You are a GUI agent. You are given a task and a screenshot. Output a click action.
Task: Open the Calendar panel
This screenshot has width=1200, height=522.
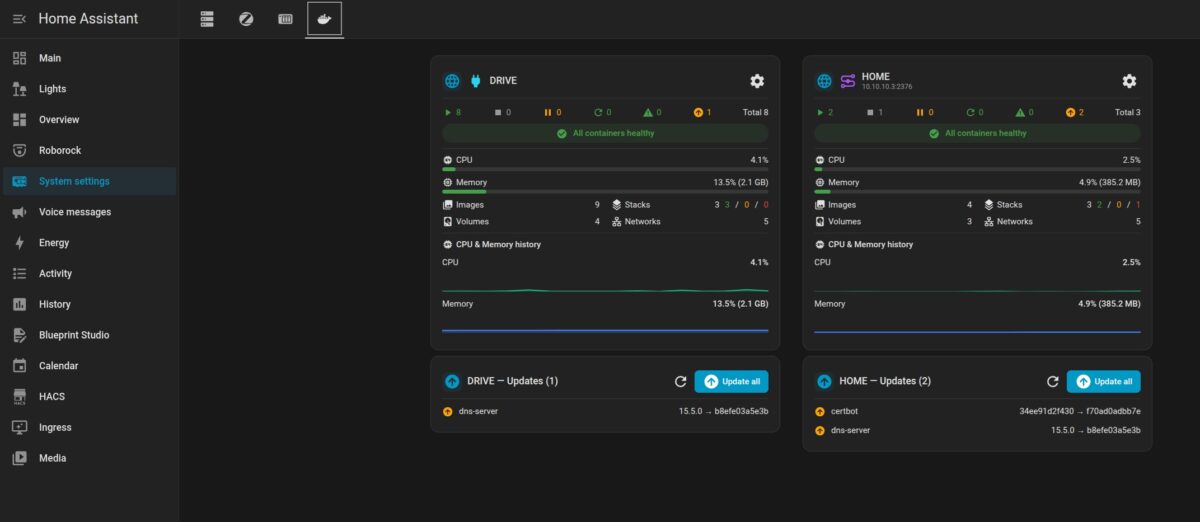point(89,366)
